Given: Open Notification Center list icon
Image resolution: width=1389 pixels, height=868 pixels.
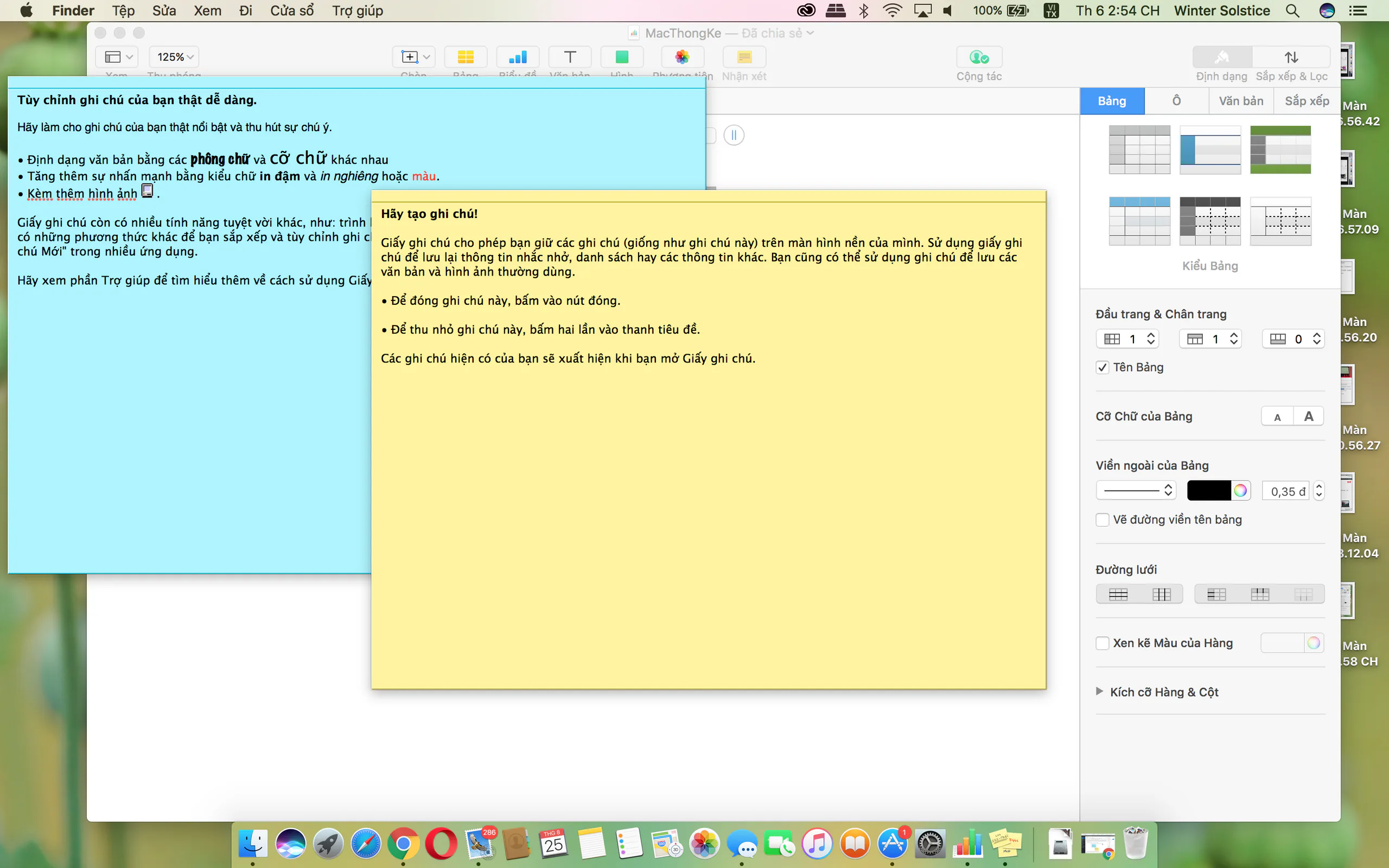Looking at the screenshot, I should 1358,10.
